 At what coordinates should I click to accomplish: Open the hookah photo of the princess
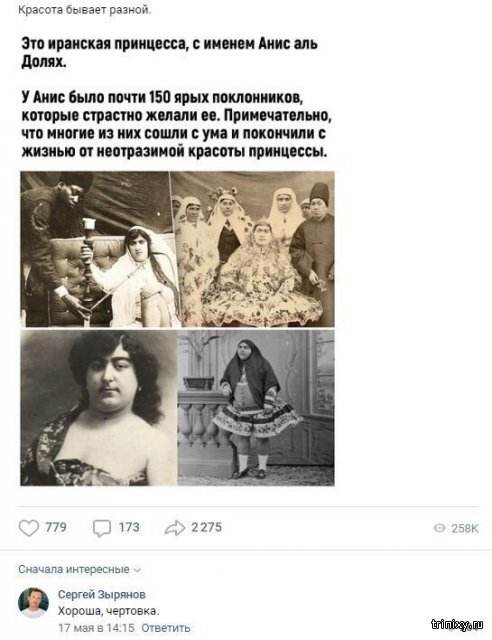tap(95, 249)
